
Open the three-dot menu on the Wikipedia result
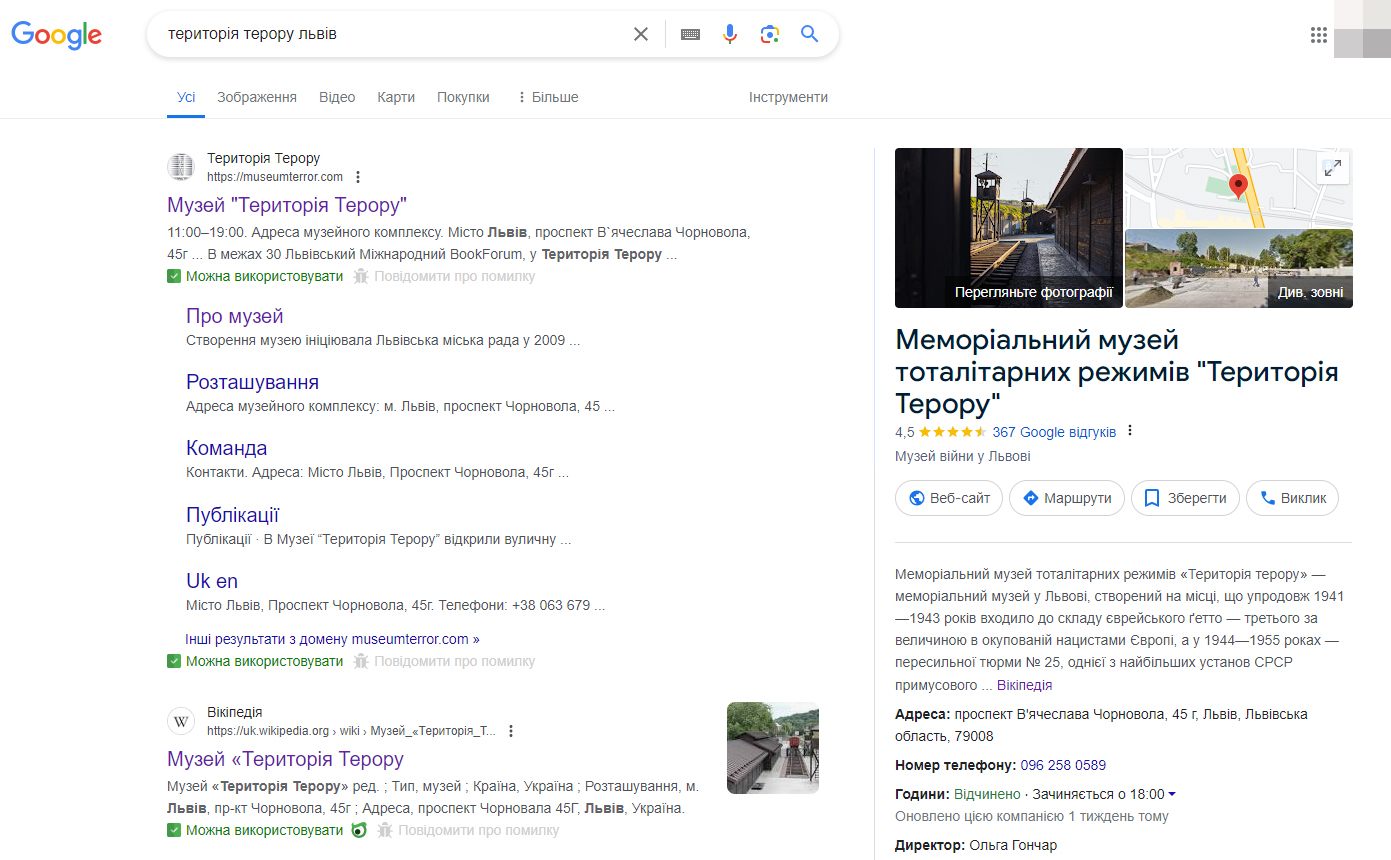pos(511,730)
